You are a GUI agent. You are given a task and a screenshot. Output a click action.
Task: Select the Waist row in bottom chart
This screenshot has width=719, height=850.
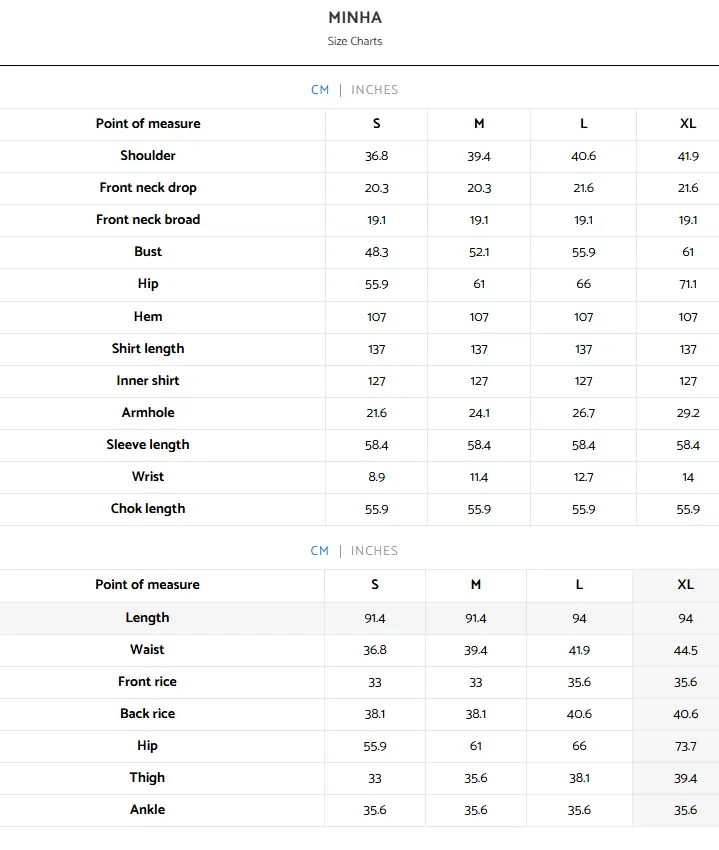(147, 650)
